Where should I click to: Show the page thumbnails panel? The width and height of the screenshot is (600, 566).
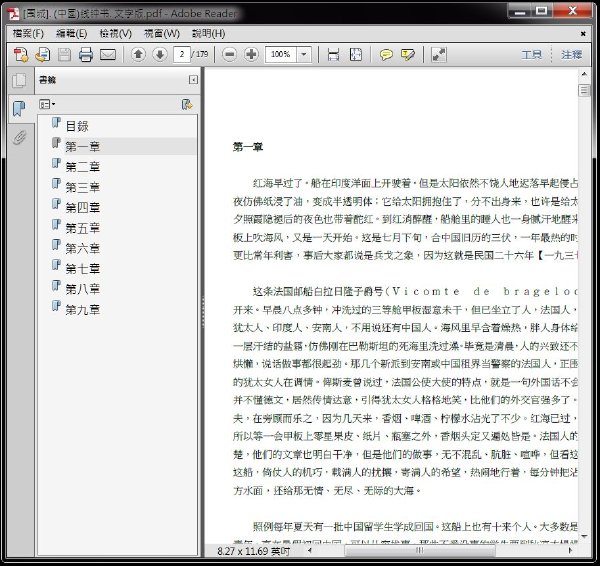coord(19,80)
